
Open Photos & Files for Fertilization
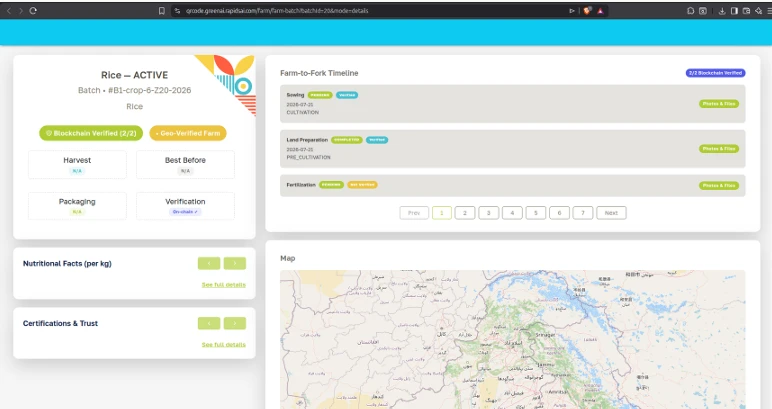(x=719, y=186)
